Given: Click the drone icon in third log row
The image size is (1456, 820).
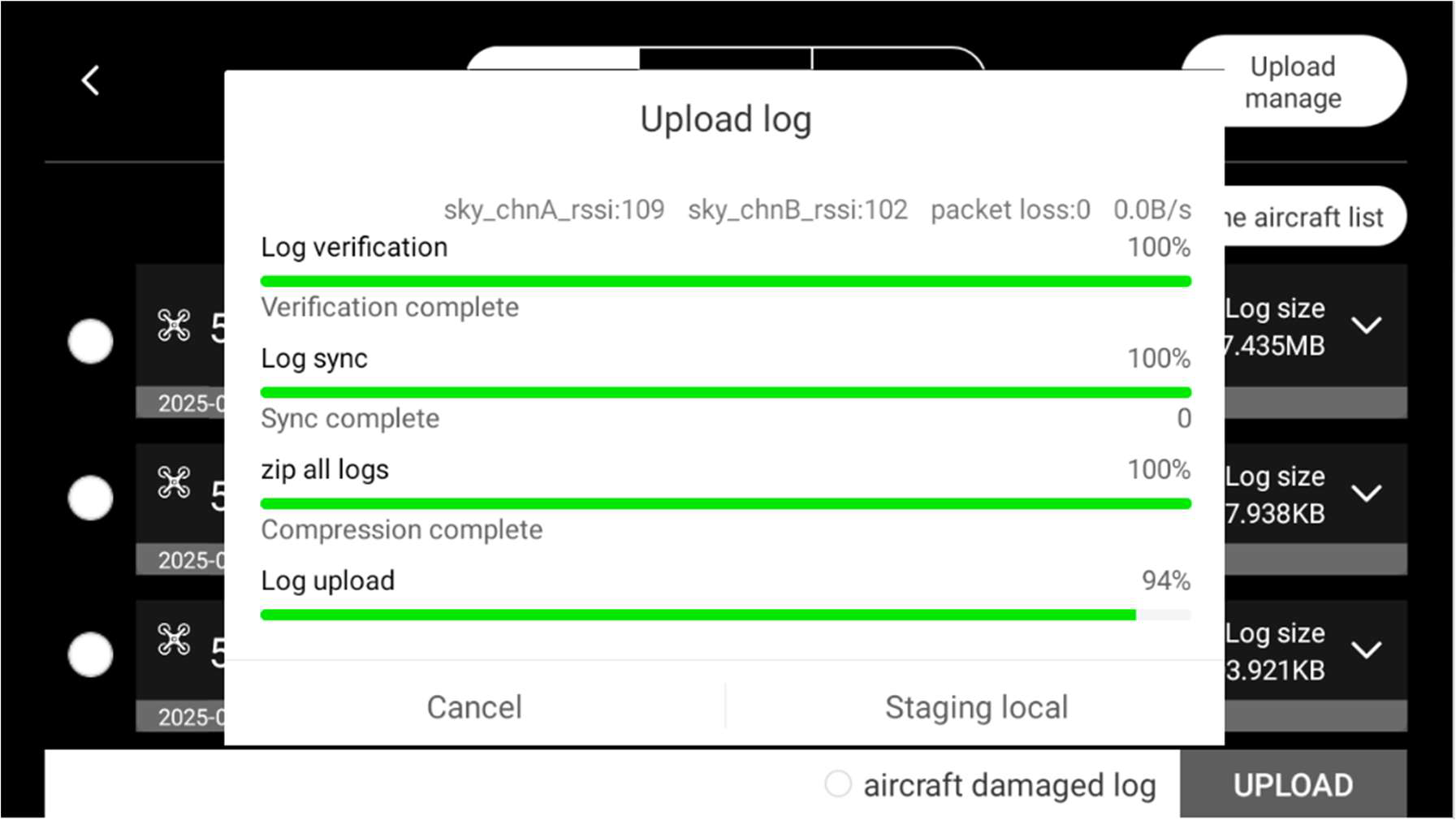Looking at the screenshot, I should point(174,639).
